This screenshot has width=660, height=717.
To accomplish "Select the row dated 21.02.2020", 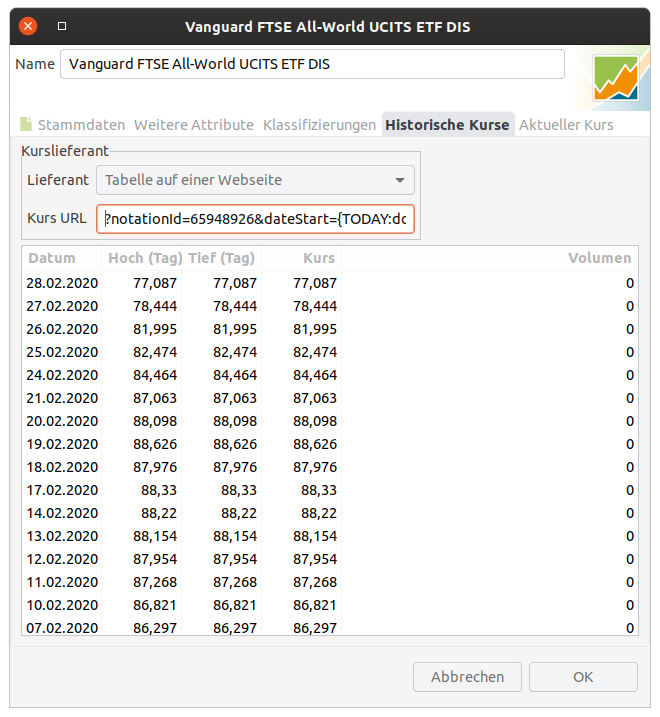I will 330,398.
